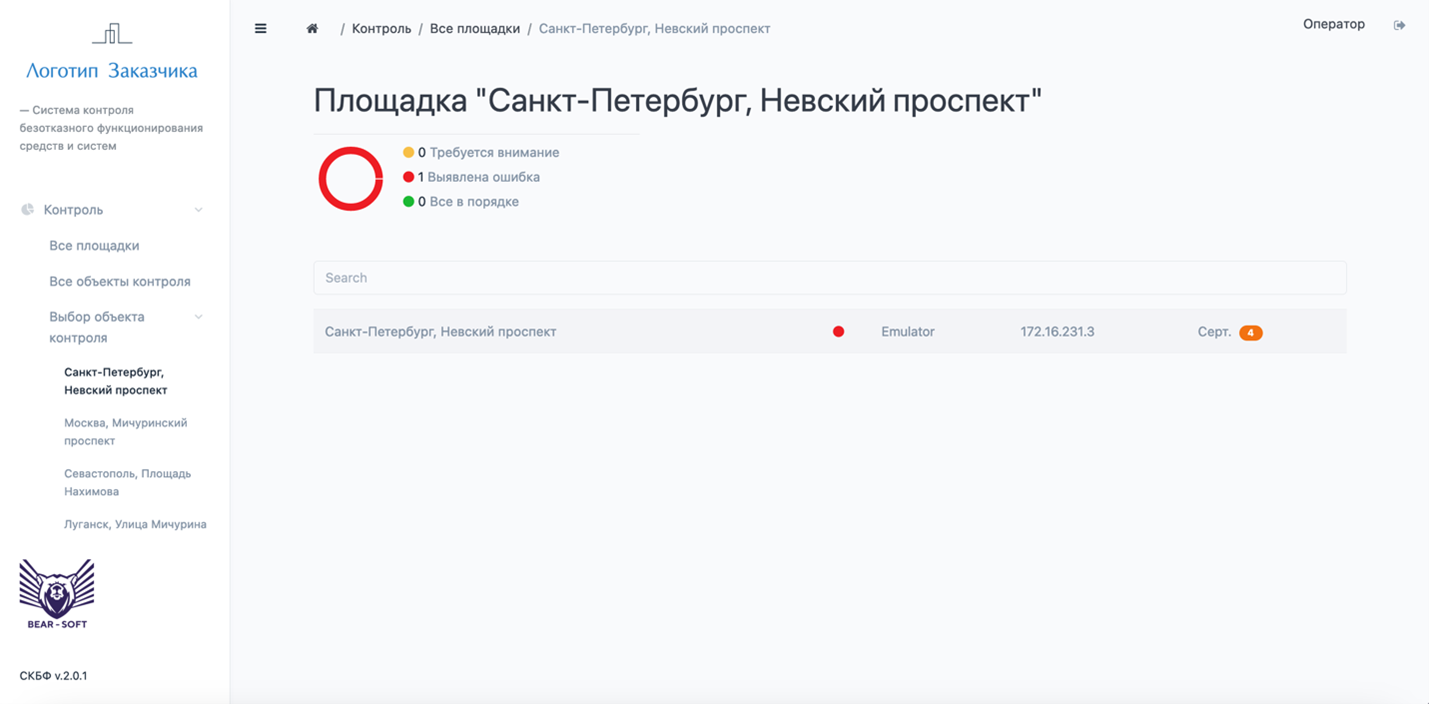The image size is (1429, 704).
Task: Click inside the Search field
Action: pyautogui.click(x=829, y=277)
